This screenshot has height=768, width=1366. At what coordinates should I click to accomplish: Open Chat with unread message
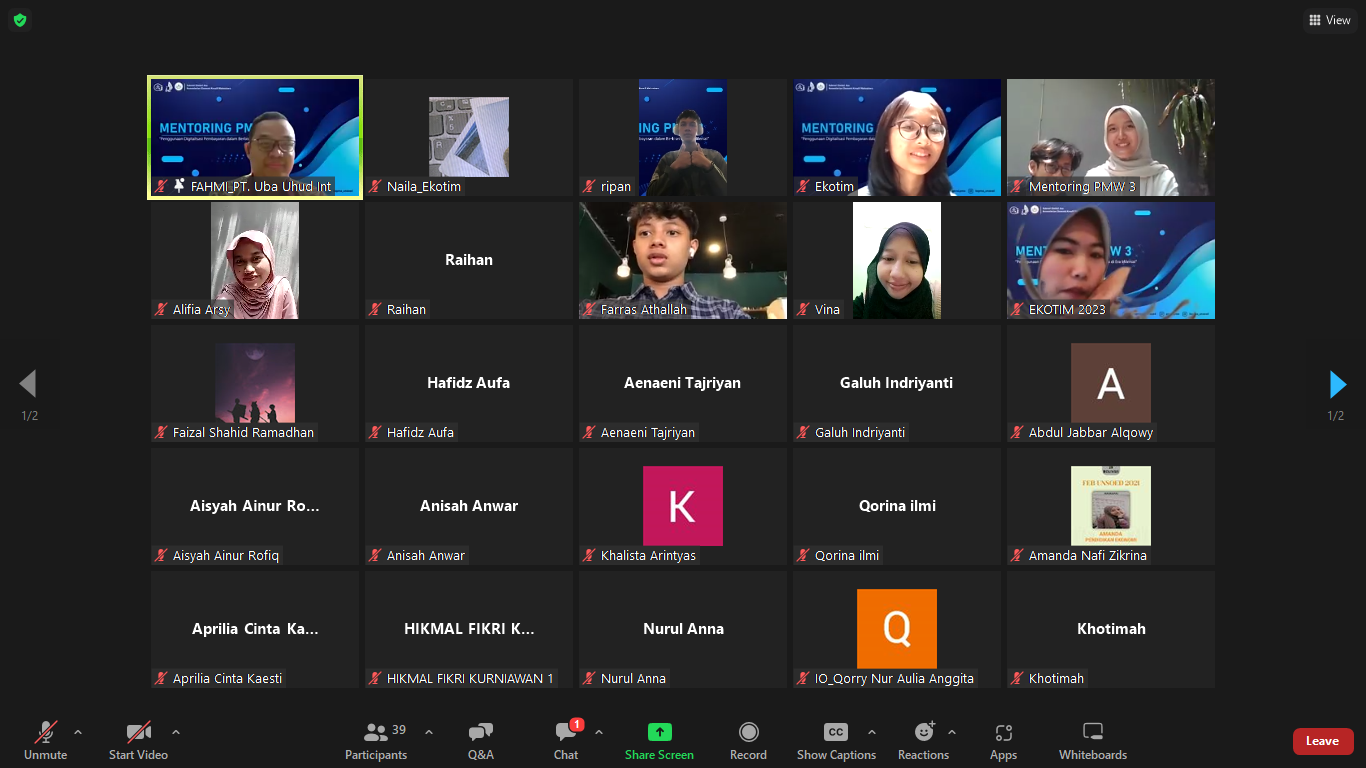566,733
